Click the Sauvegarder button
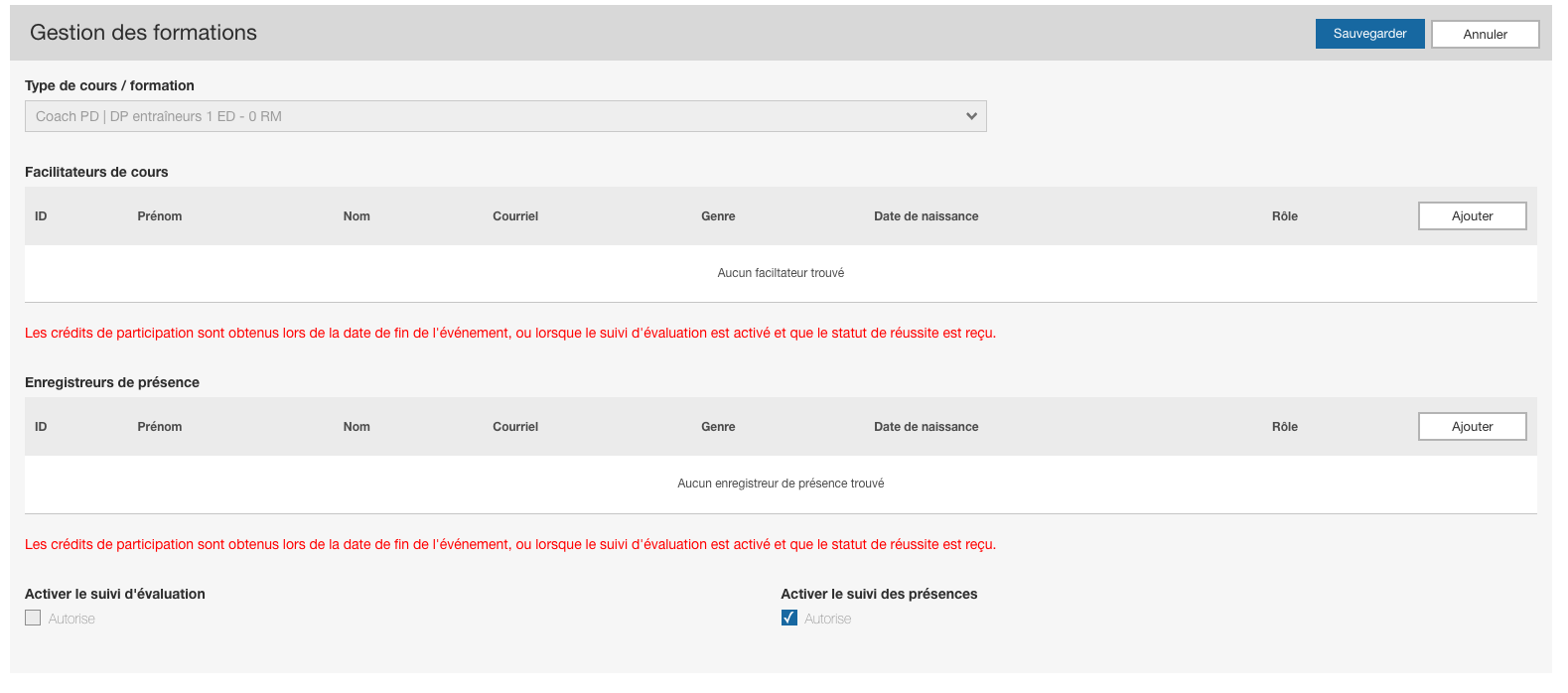The height and width of the screenshot is (693, 1568). pos(1369,34)
